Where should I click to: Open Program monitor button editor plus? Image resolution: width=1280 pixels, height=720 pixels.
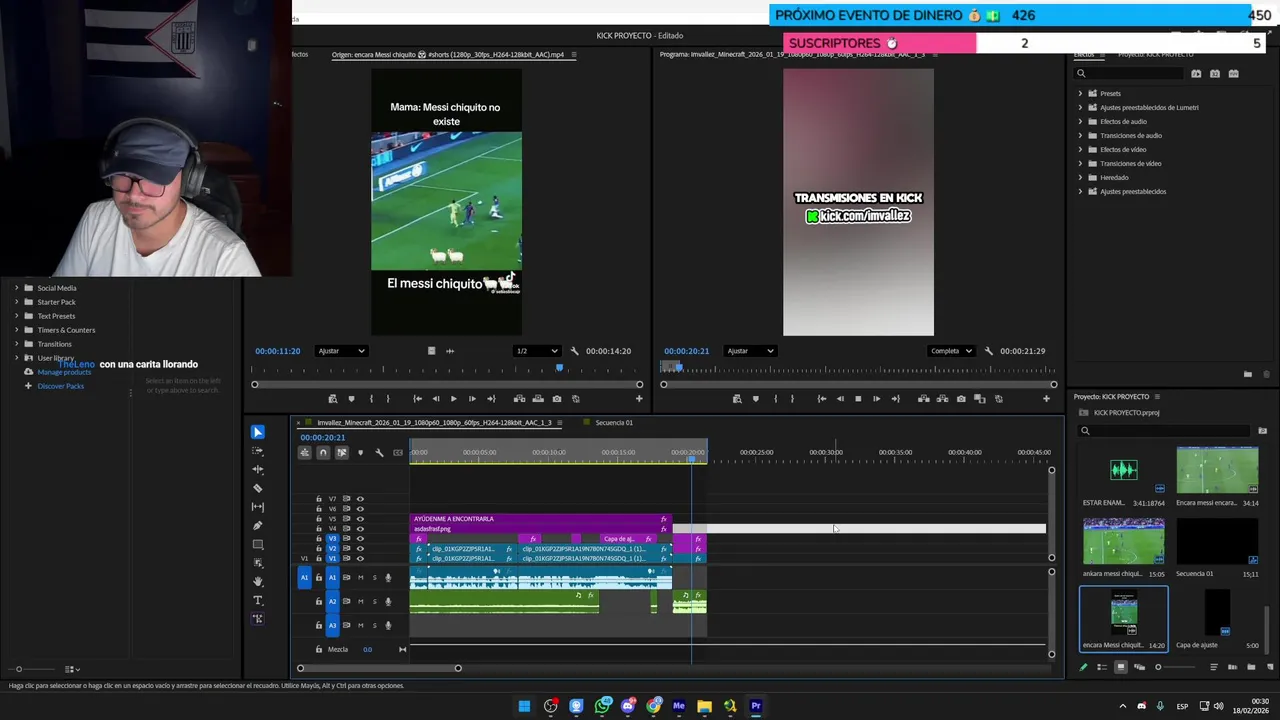click(x=1046, y=399)
